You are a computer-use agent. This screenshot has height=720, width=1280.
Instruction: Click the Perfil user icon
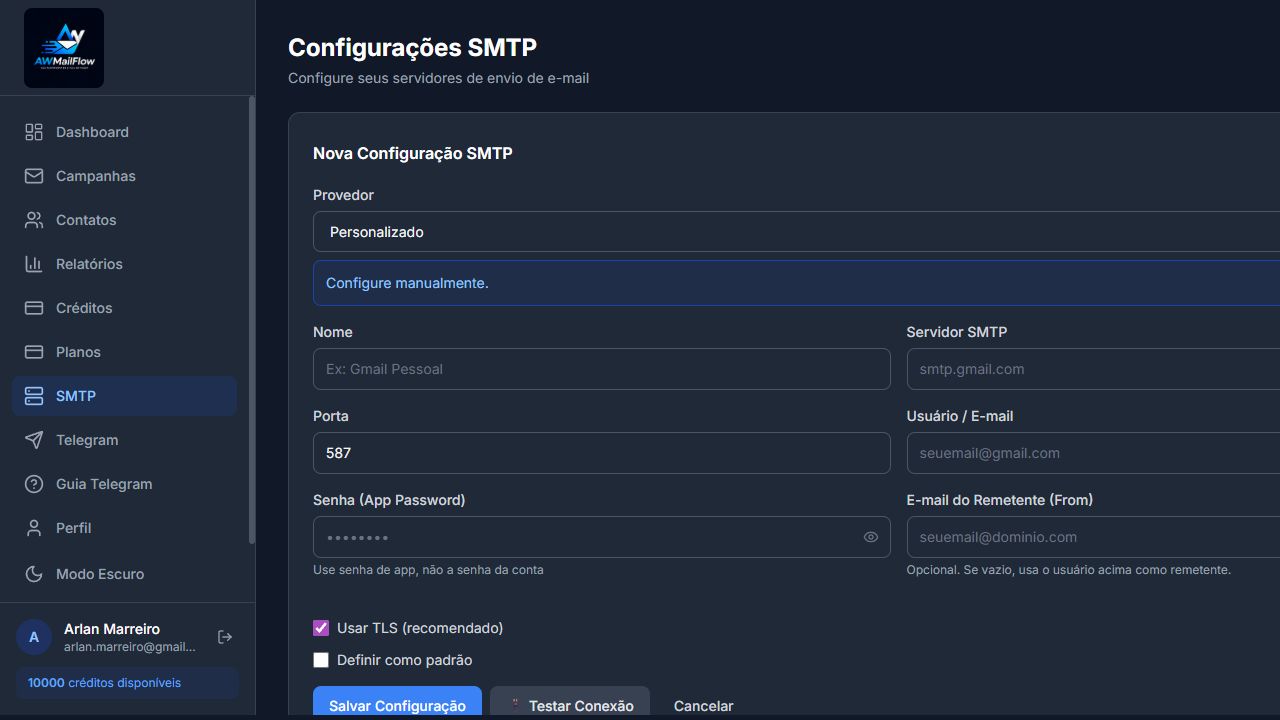tap(34, 528)
